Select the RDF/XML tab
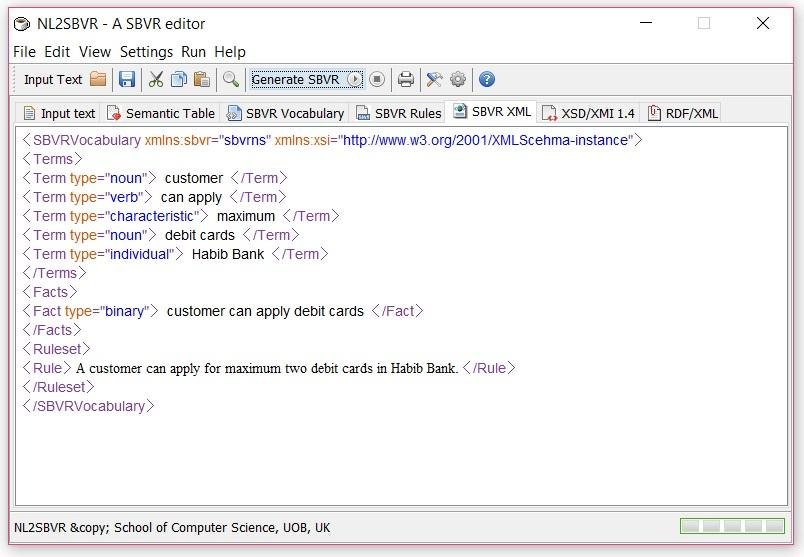Viewport: 804px width, 557px height. point(683,113)
